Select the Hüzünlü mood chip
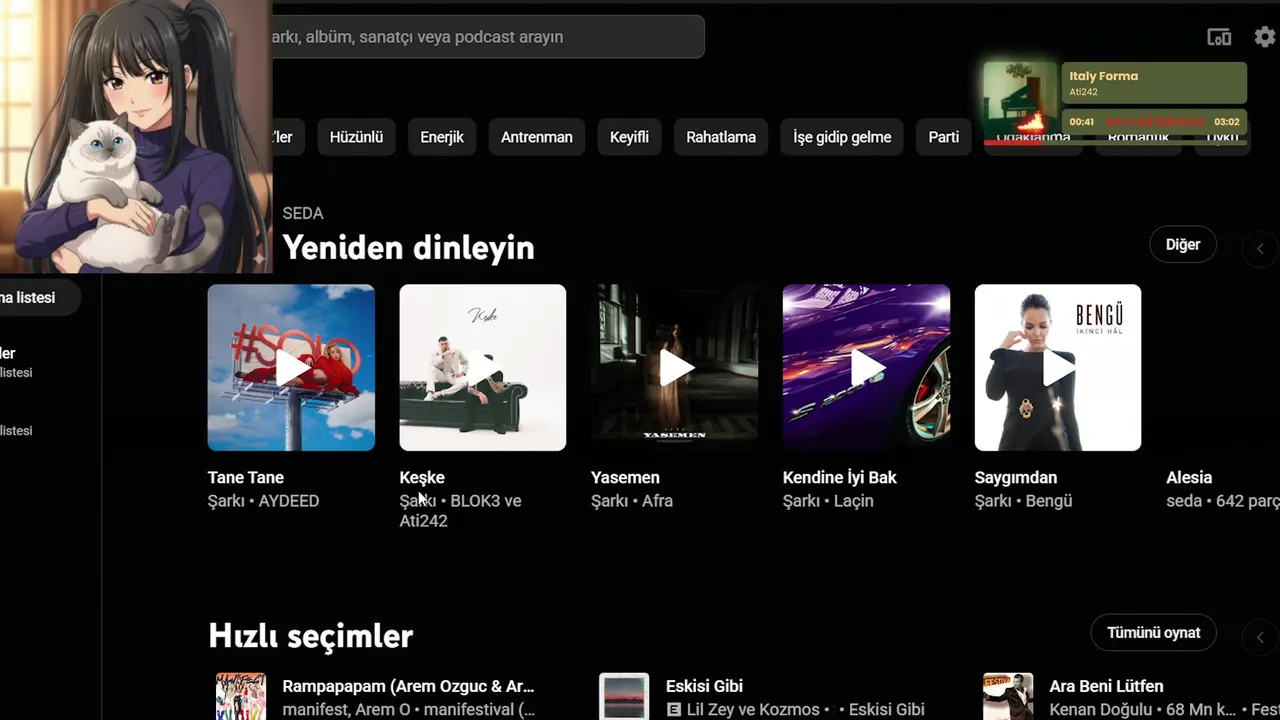This screenshot has height=720, width=1280. pos(356,137)
